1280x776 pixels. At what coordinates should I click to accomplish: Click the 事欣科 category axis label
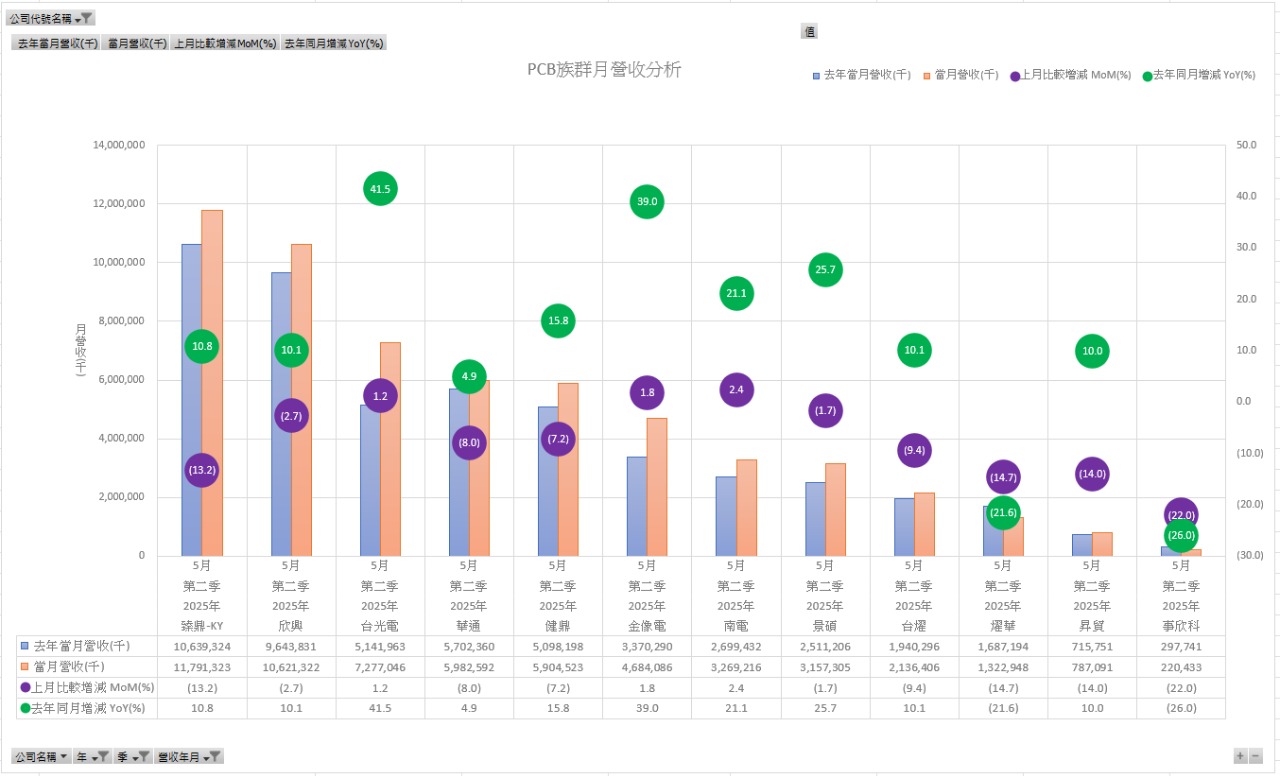(1181, 624)
